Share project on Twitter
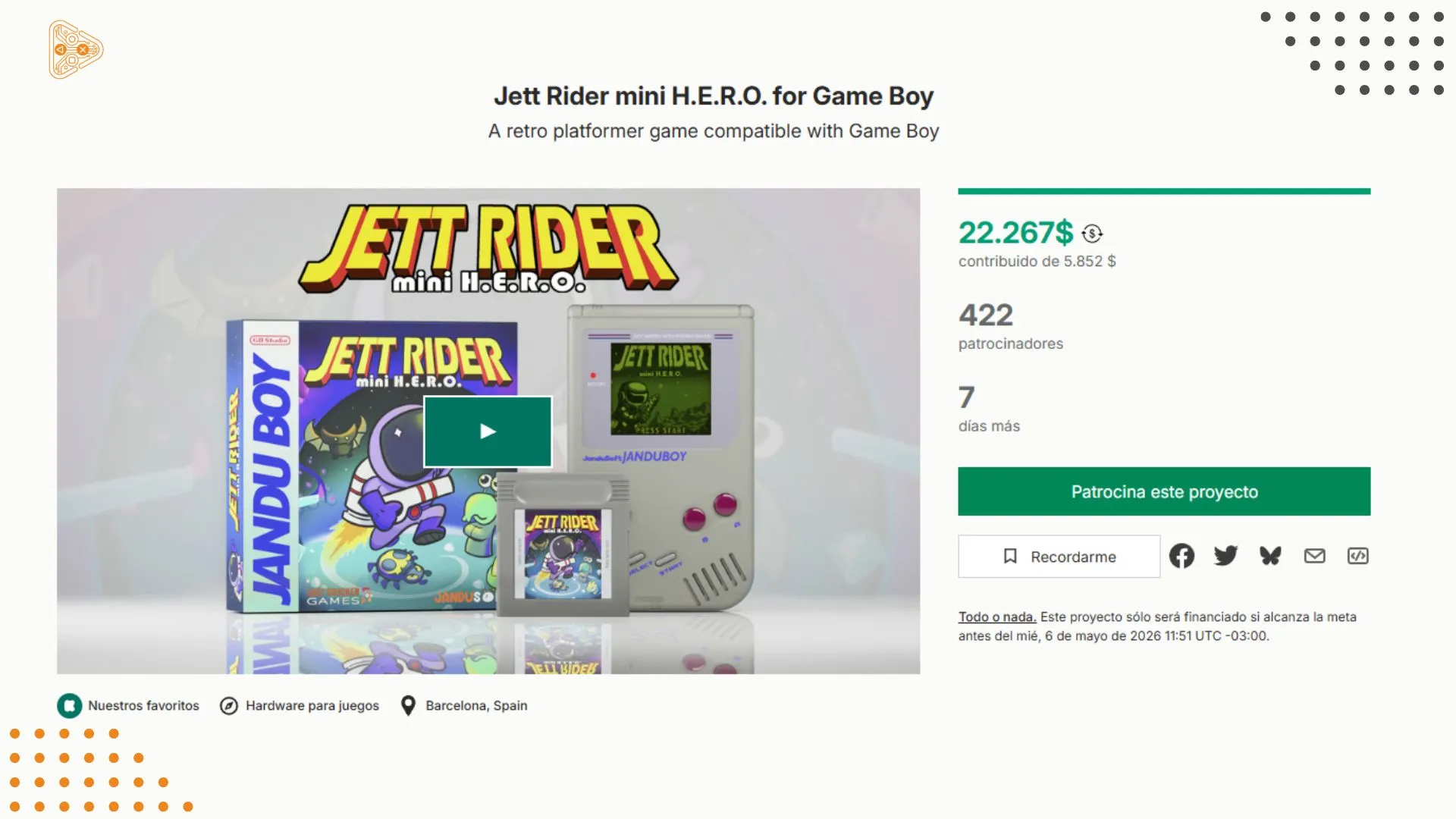The image size is (1456, 819). [1225, 556]
